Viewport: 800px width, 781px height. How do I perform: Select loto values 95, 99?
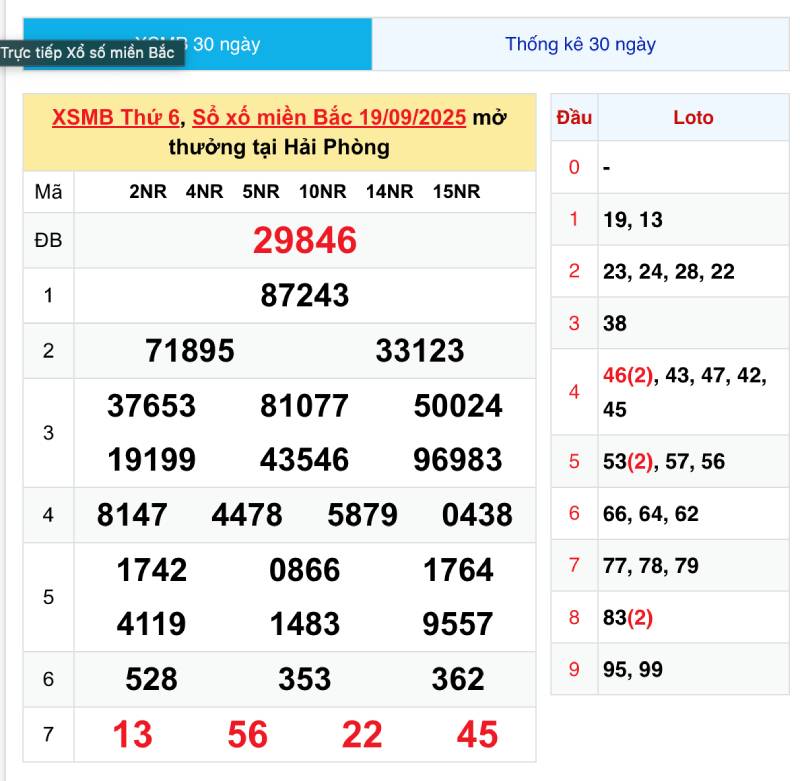pyautogui.click(x=633, y=670)
